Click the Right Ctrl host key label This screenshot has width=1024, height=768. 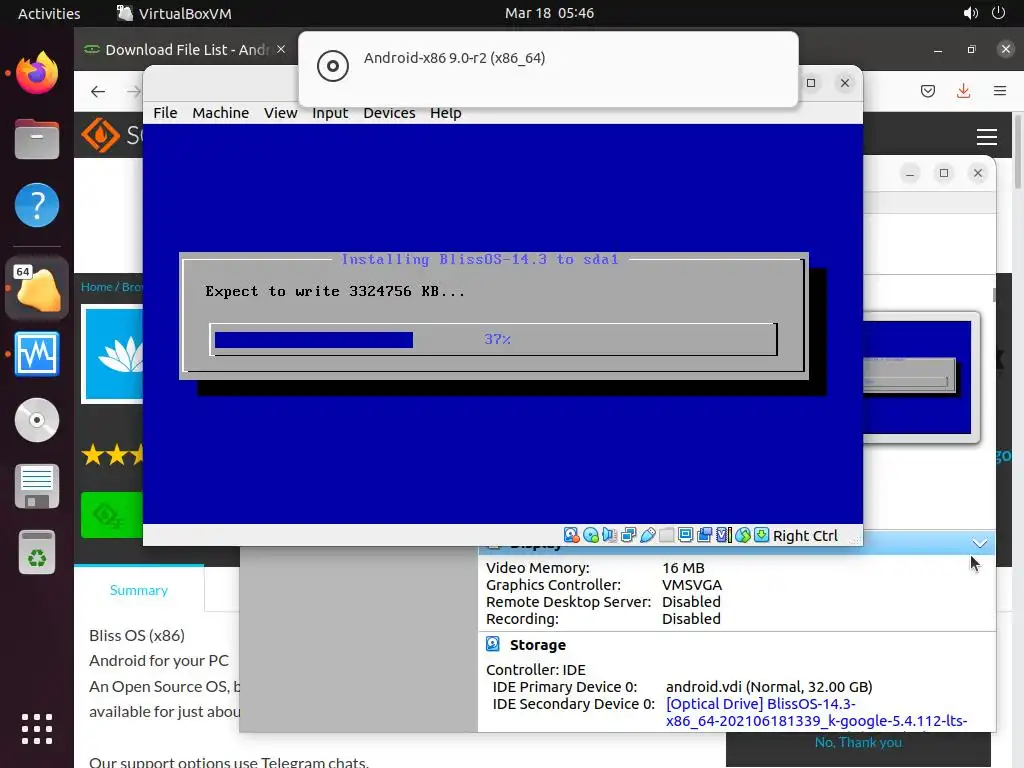point(805,536)
